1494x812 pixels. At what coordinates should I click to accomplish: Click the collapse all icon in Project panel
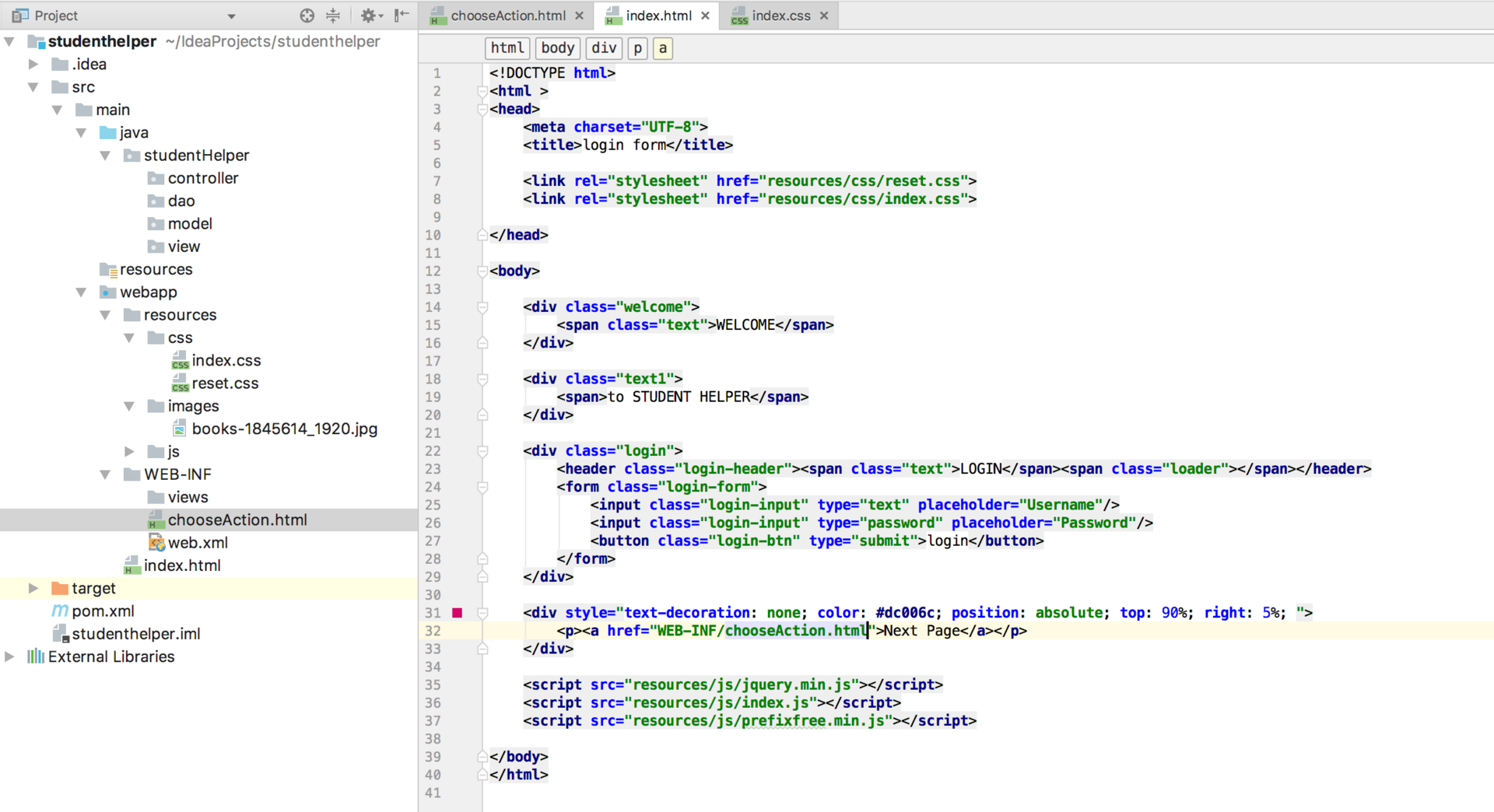tap(333, 16)
